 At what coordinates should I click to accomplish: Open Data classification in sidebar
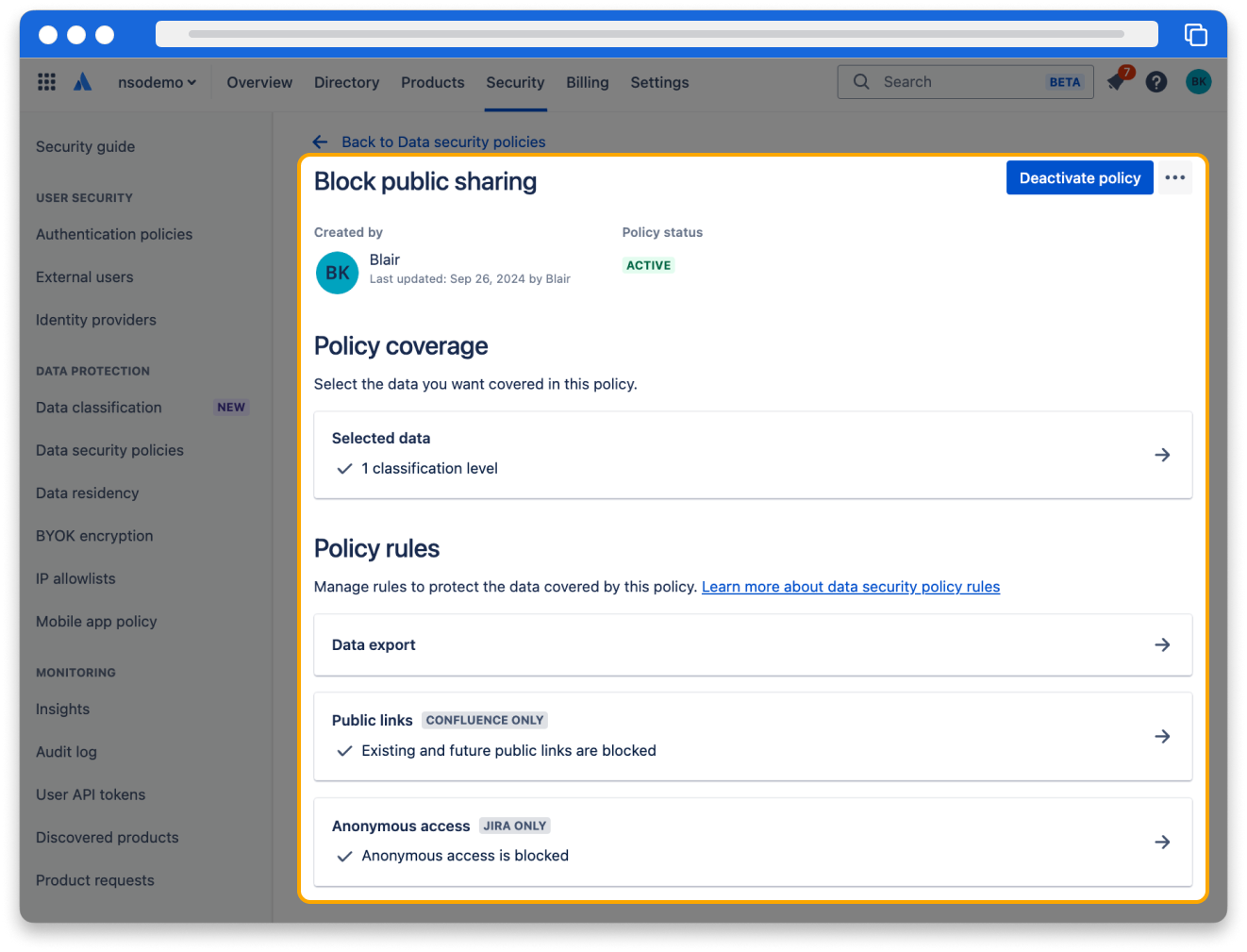pos(99,408)
